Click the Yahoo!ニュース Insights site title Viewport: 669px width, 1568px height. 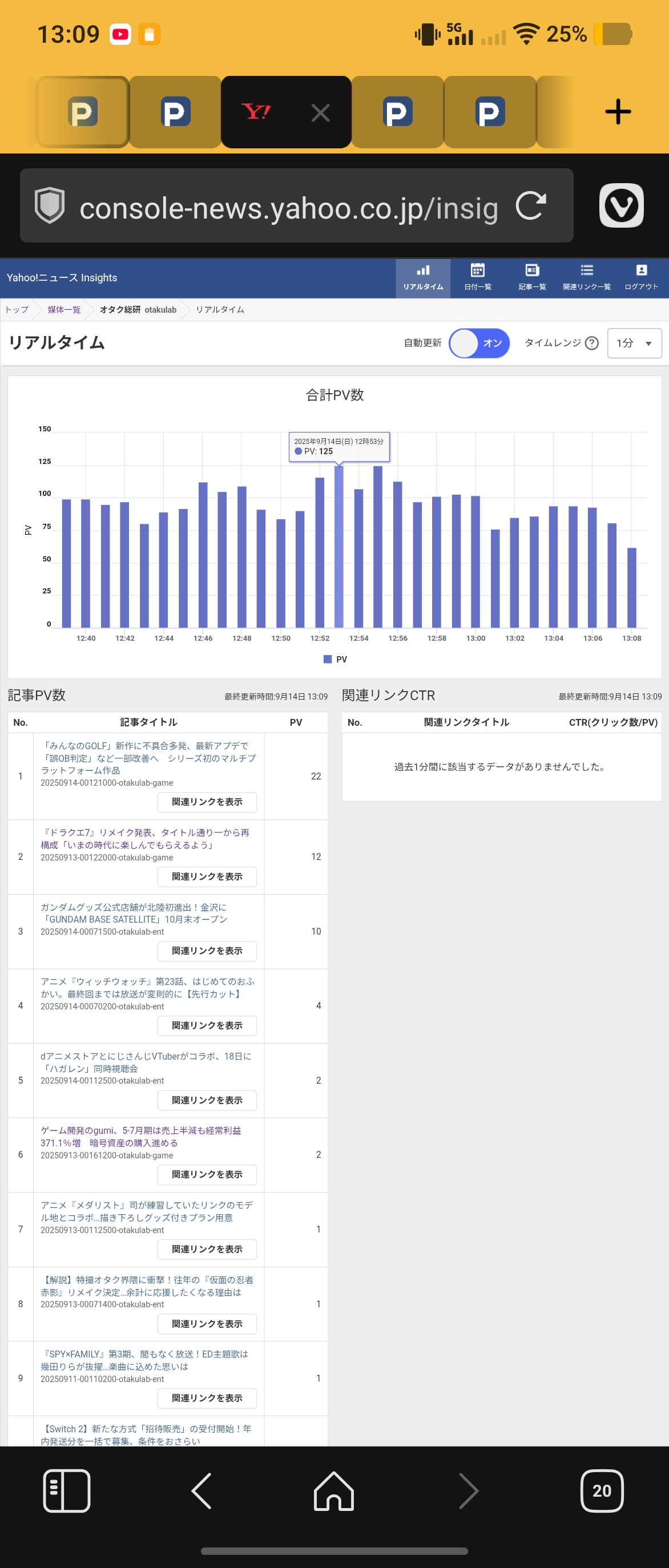pos(62,278)
